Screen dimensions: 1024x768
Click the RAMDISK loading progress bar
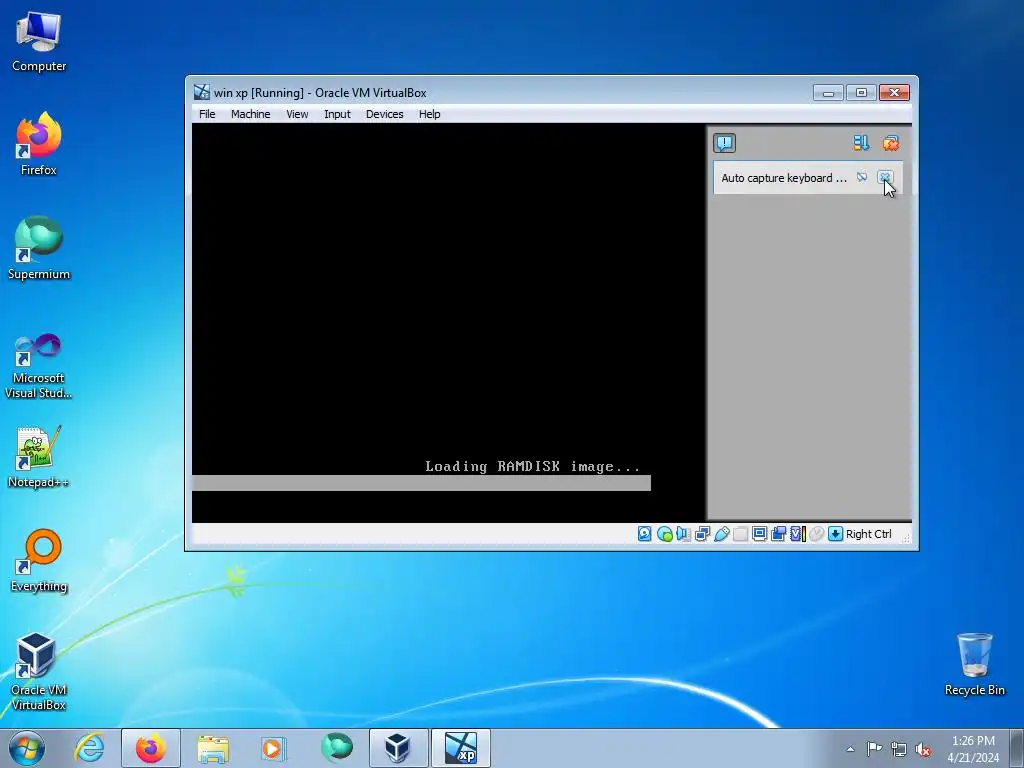pyautogui.click(x=421, y=483)
